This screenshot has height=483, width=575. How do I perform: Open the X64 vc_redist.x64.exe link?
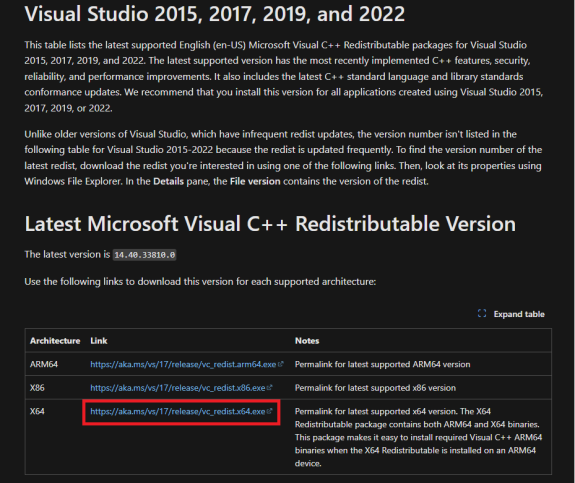pyautogui.click(x=181, y=411)
